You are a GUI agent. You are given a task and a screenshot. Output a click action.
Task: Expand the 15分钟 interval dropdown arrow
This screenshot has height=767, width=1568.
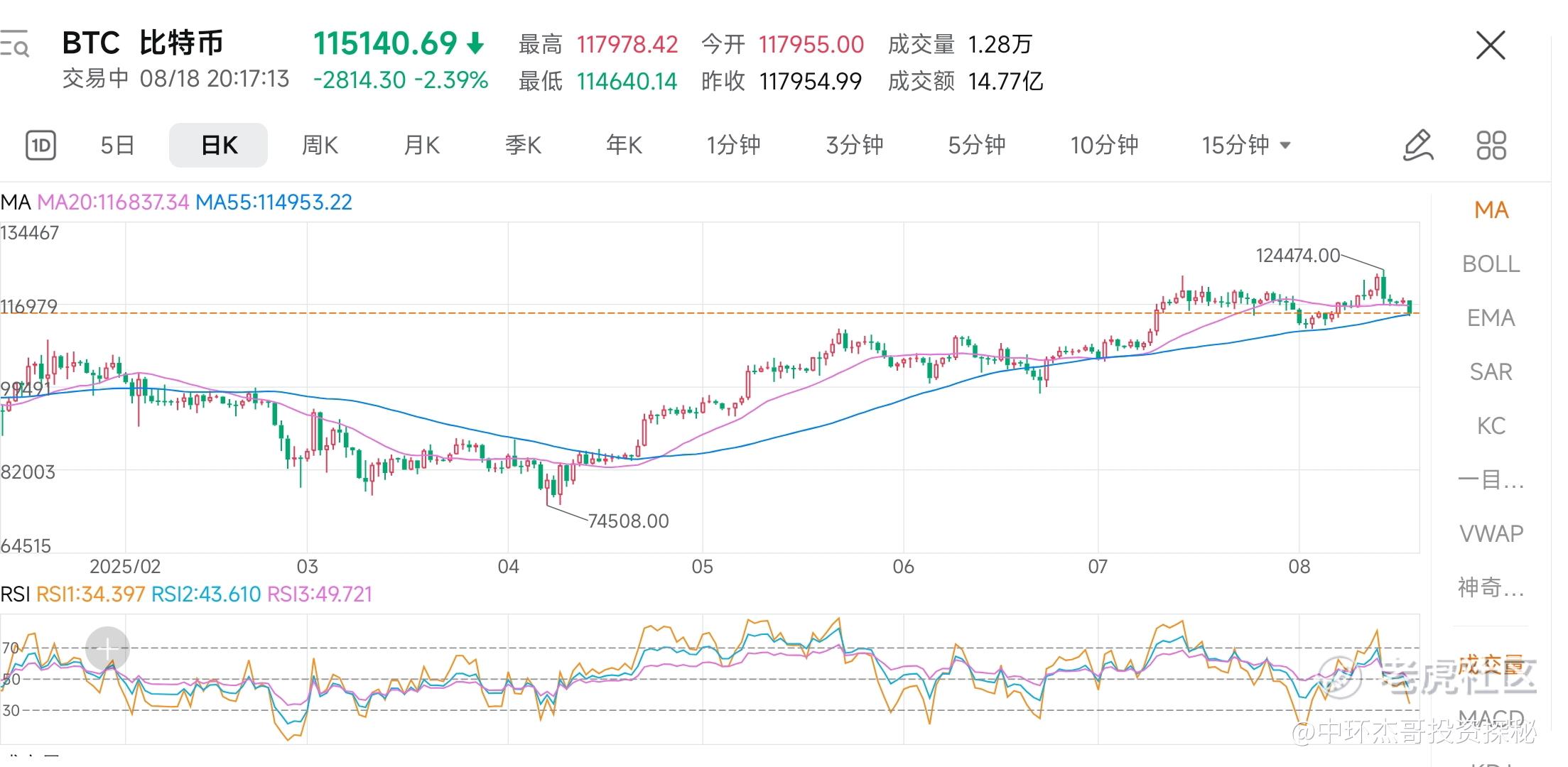pyautogui.click(x=1285, y=146)
